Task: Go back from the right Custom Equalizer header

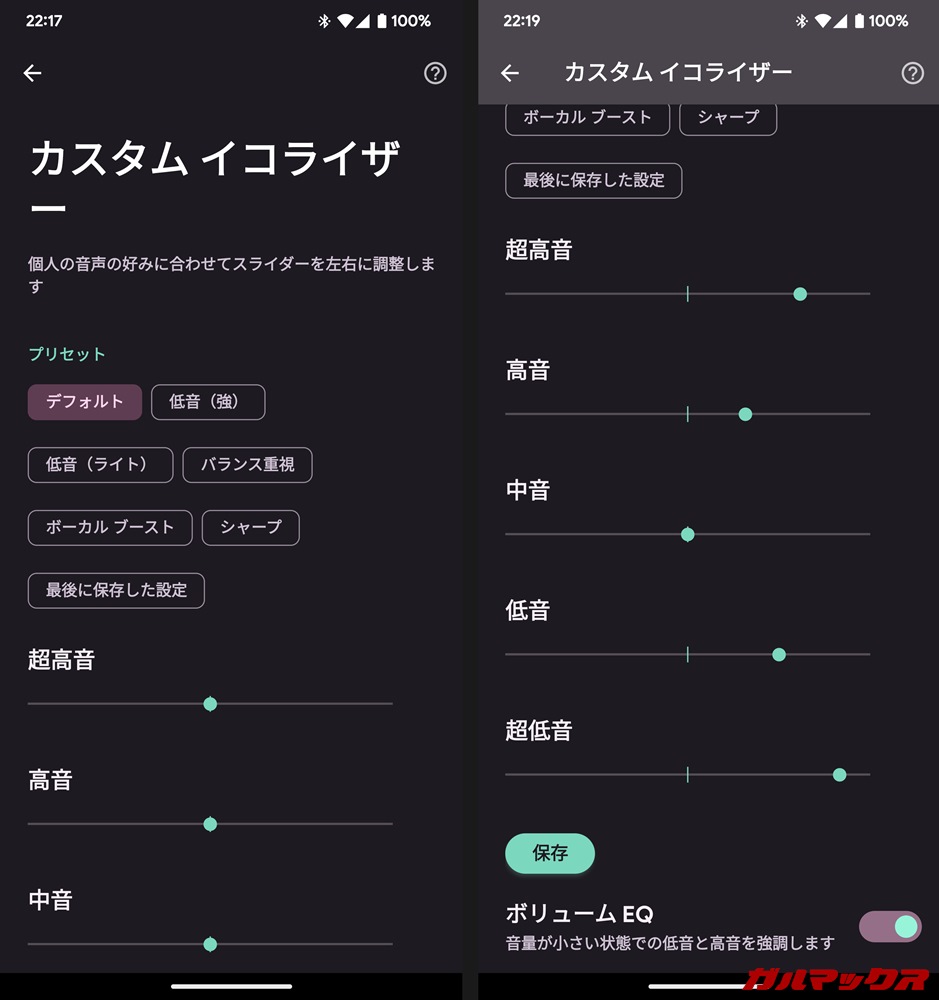Action: pyautogui.click(x=510, y=73)
